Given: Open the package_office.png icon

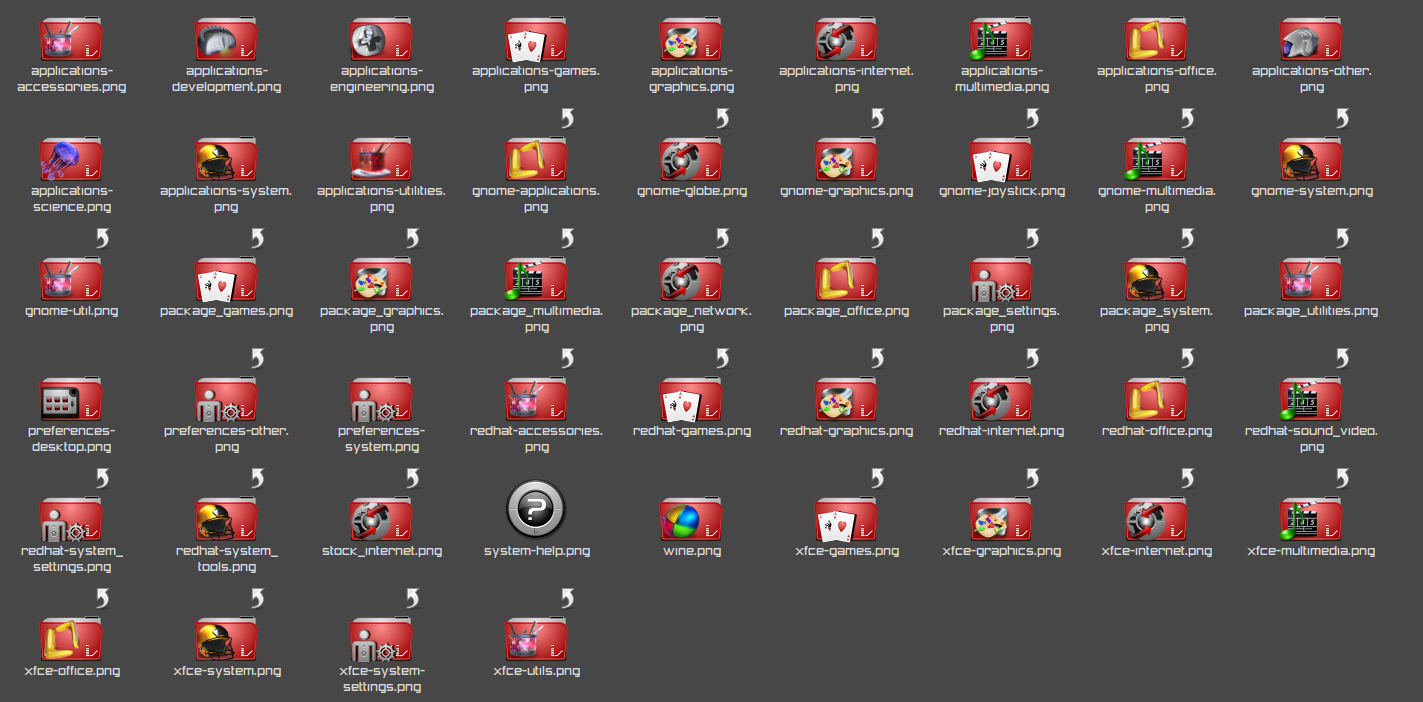Looking at the screenshot, I should pyautogui.click(x=846, y=280).
